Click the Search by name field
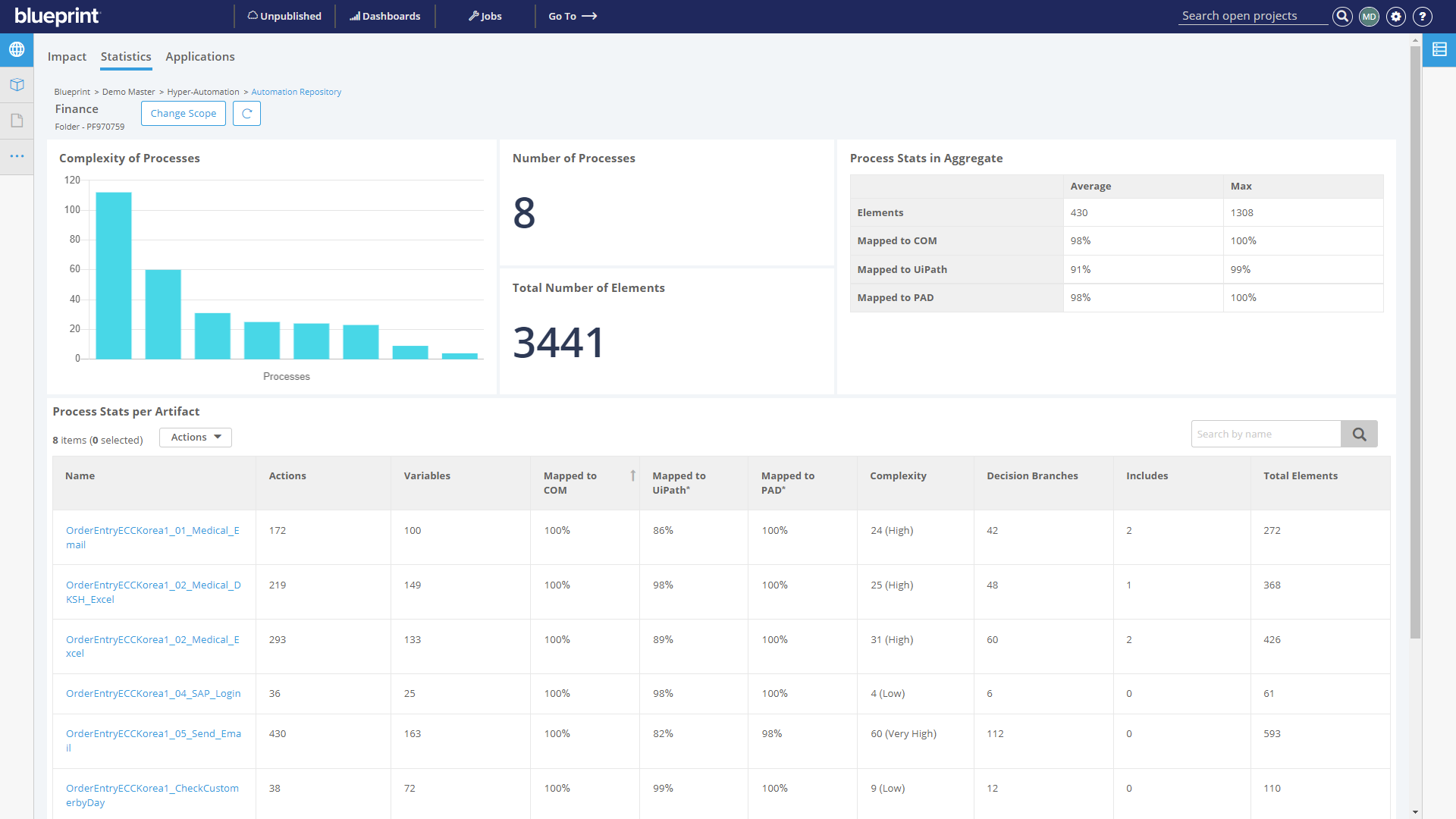Viewport: 1456px width, 819px height. tap(1265, 435)
